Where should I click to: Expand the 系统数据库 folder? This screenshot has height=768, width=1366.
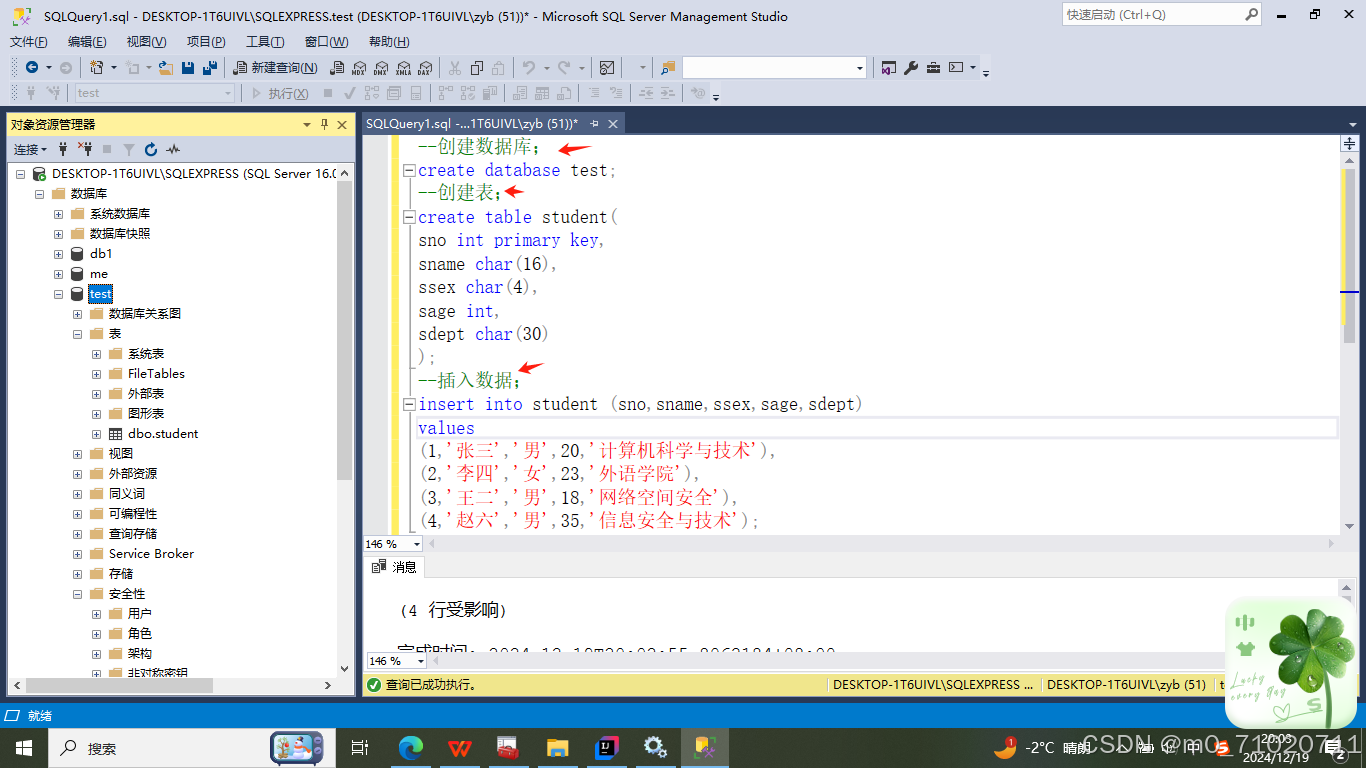(58, 213)
